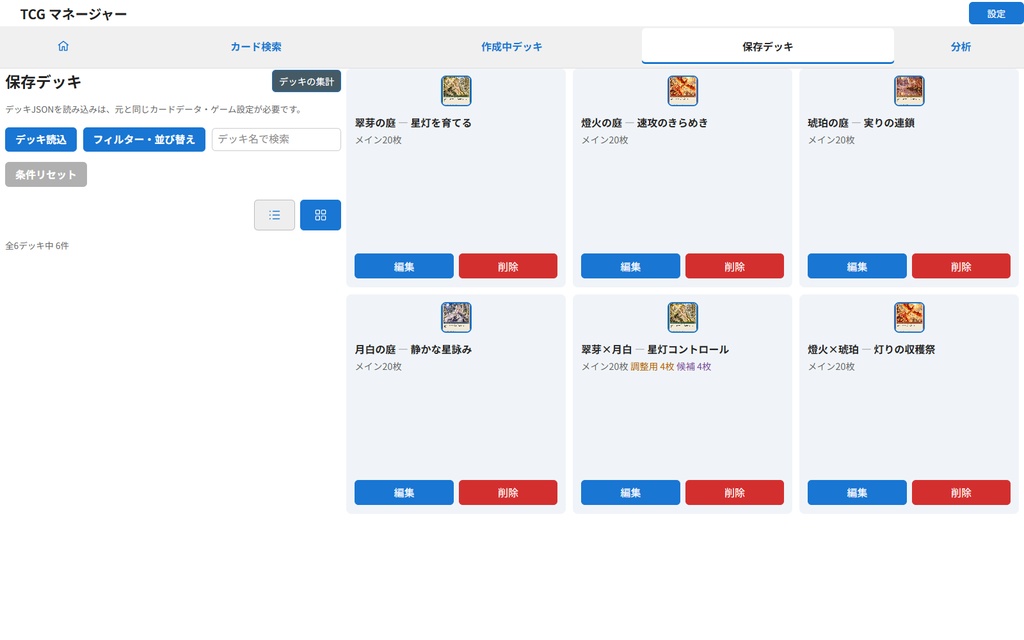Open thumbnail of 翠芽の庭 星灯を育てる deck
This screenshot has width=1024, height=640.
pyautogui.click(x=456, y=91)
